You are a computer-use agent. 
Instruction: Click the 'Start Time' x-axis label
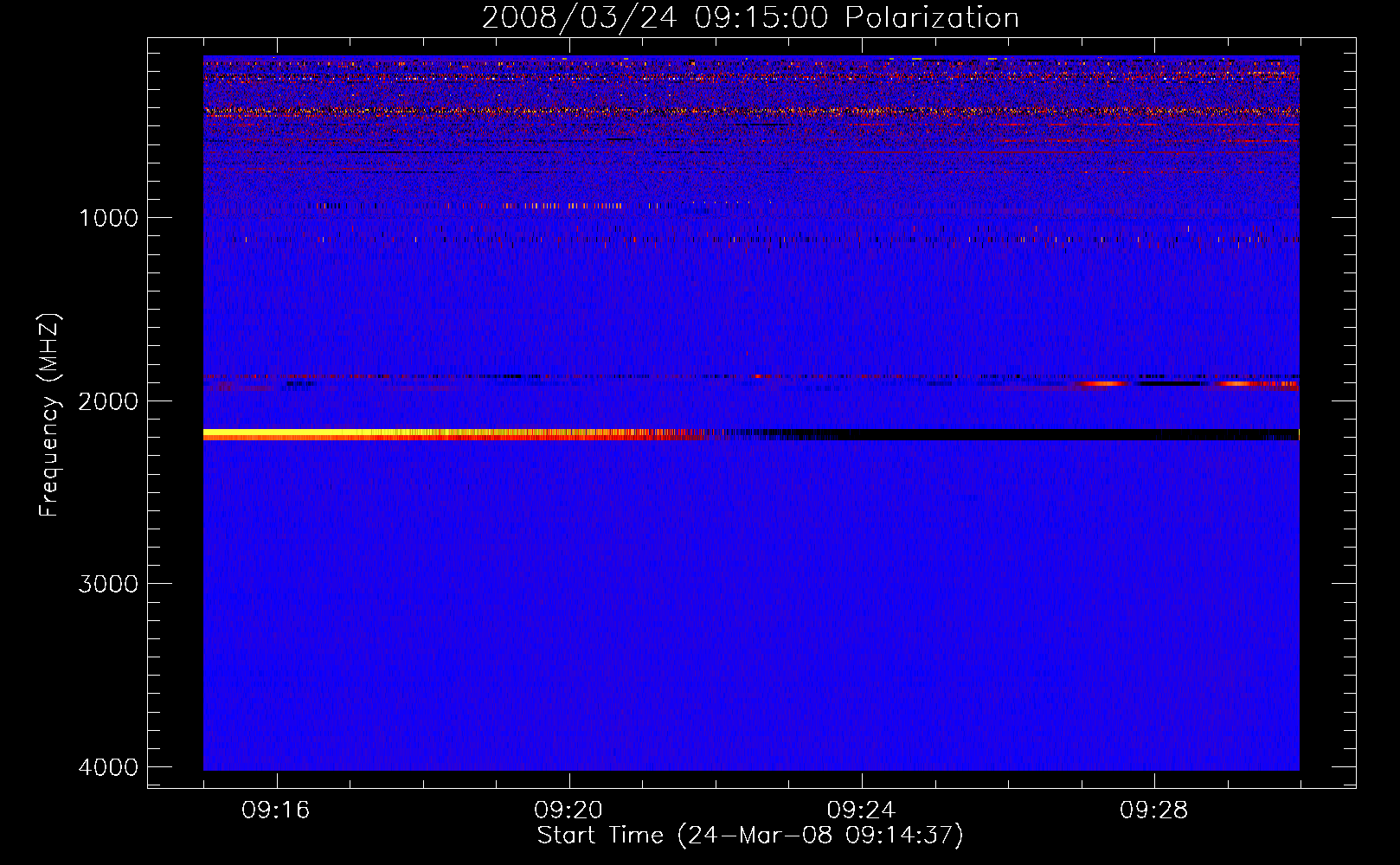[x=750, y=836]
